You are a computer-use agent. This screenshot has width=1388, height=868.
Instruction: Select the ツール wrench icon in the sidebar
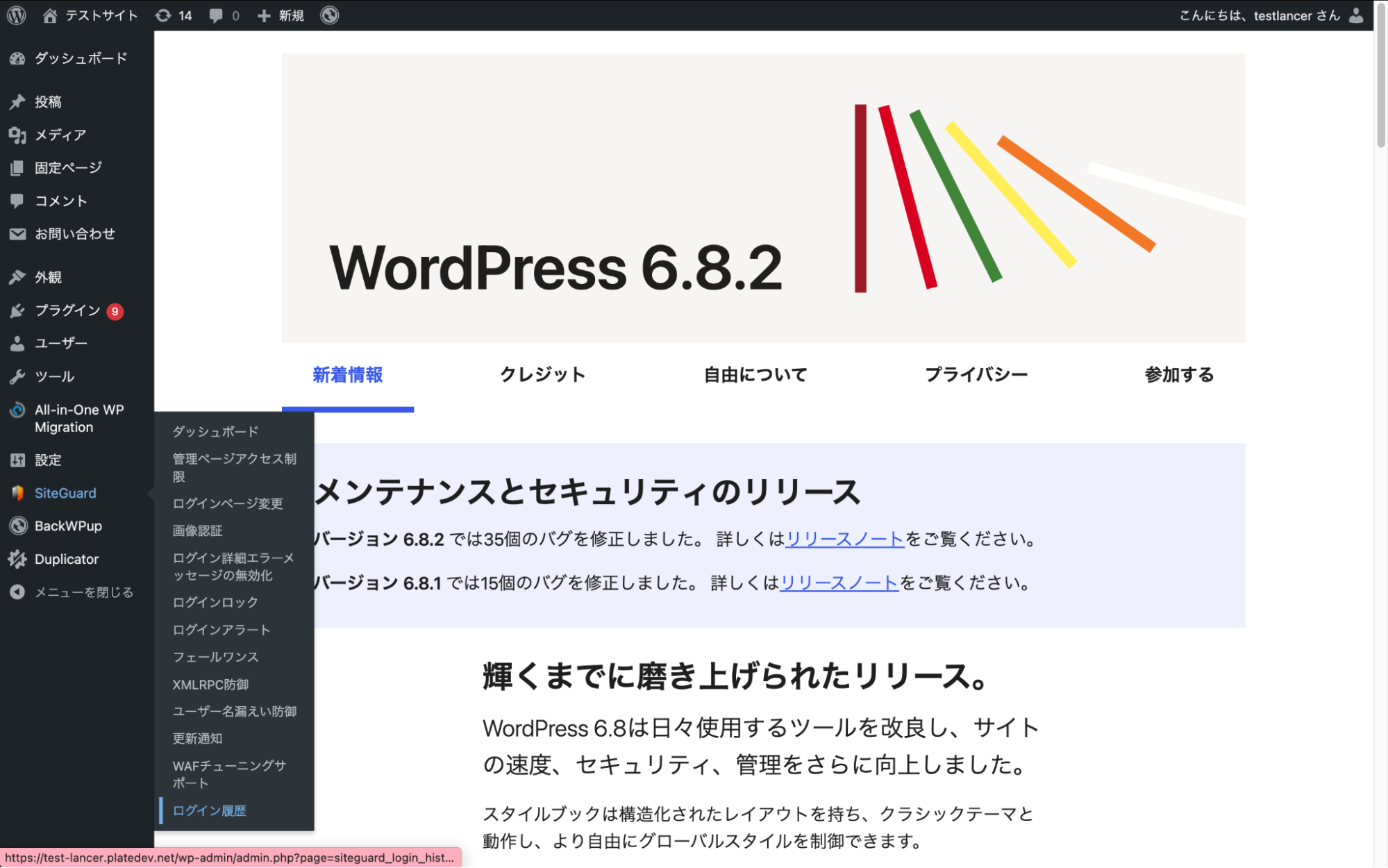click(17, 376)
